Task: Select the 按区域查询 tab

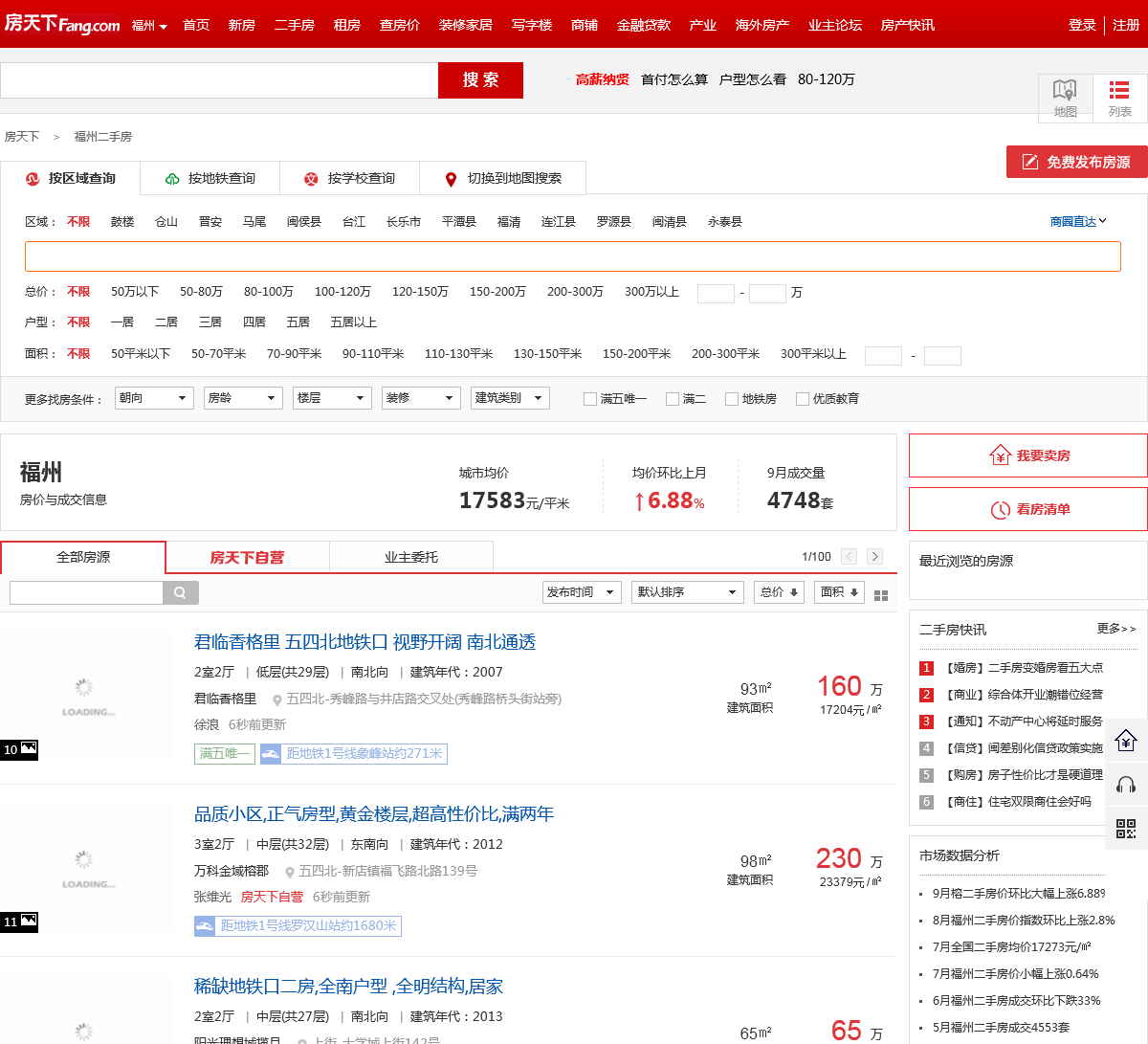Action: click(70, 178)
